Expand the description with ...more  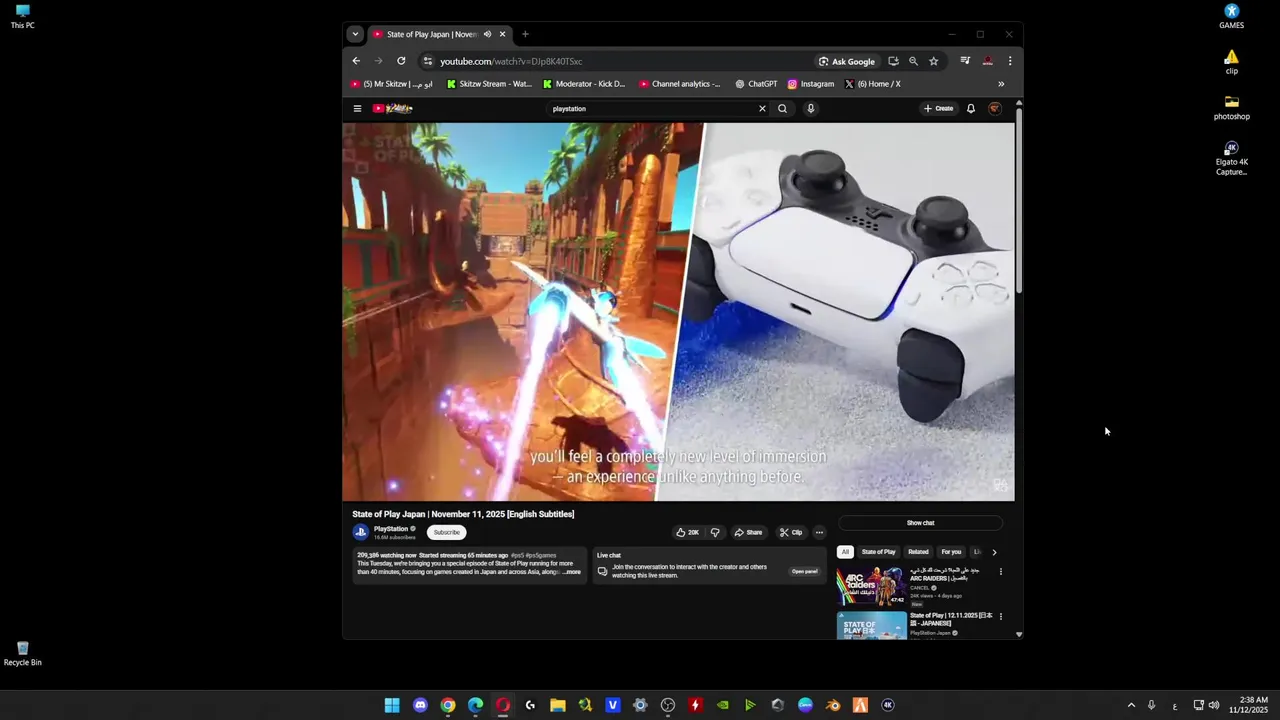click(571, 572)
